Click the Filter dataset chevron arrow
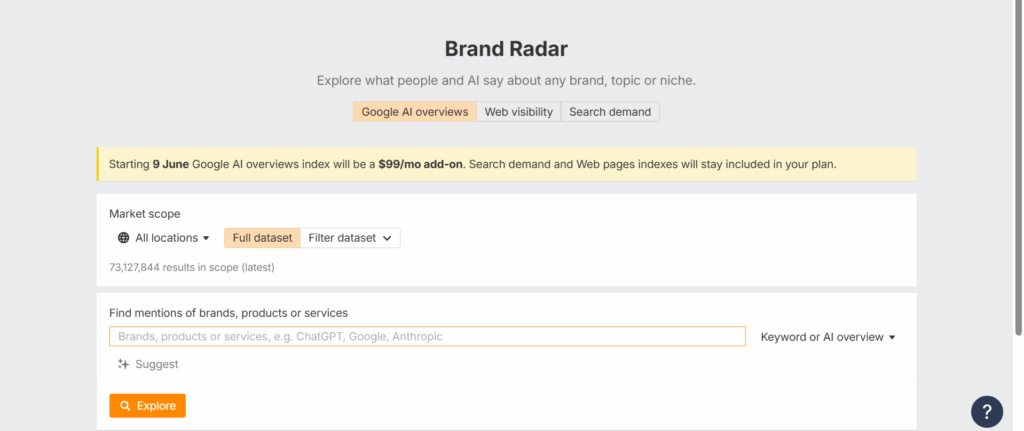The width and height of the screenshot is (1024, 431). pyautogui.click(x=387, y=238)
